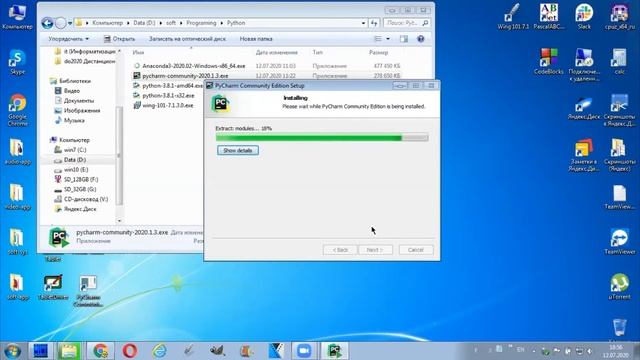This screenshot has width=640, height=360.
Task: Click Открыть in Explorer toolbar
Action: pos(119,39)
